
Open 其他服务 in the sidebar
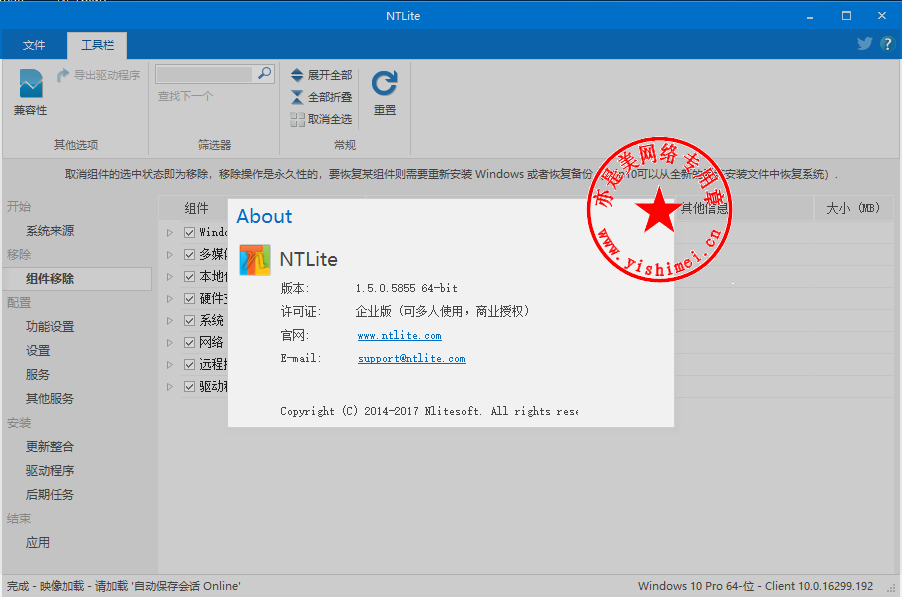click(x=50, y=399)
